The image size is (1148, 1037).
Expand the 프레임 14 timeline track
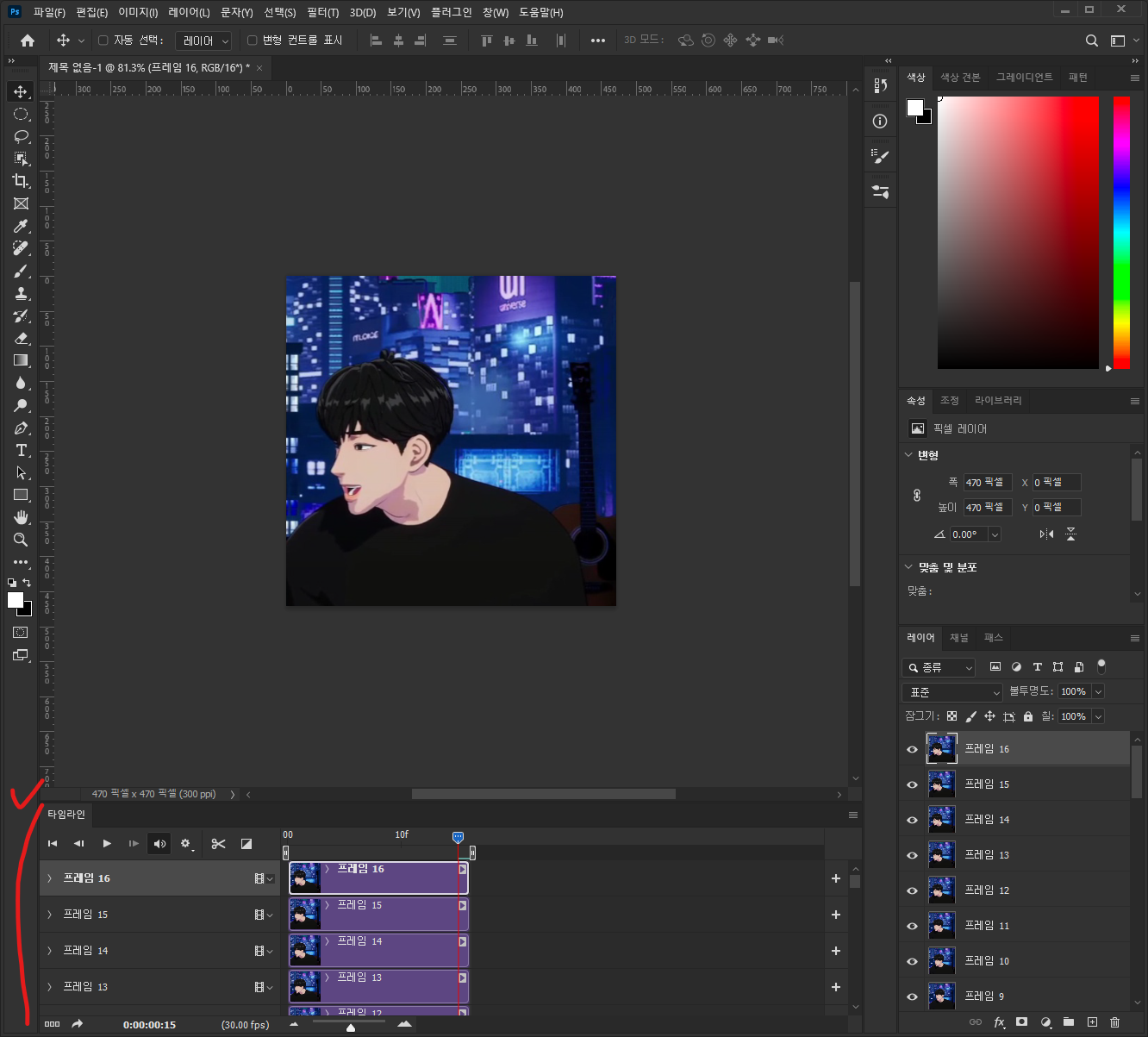[x=49, y=951]
